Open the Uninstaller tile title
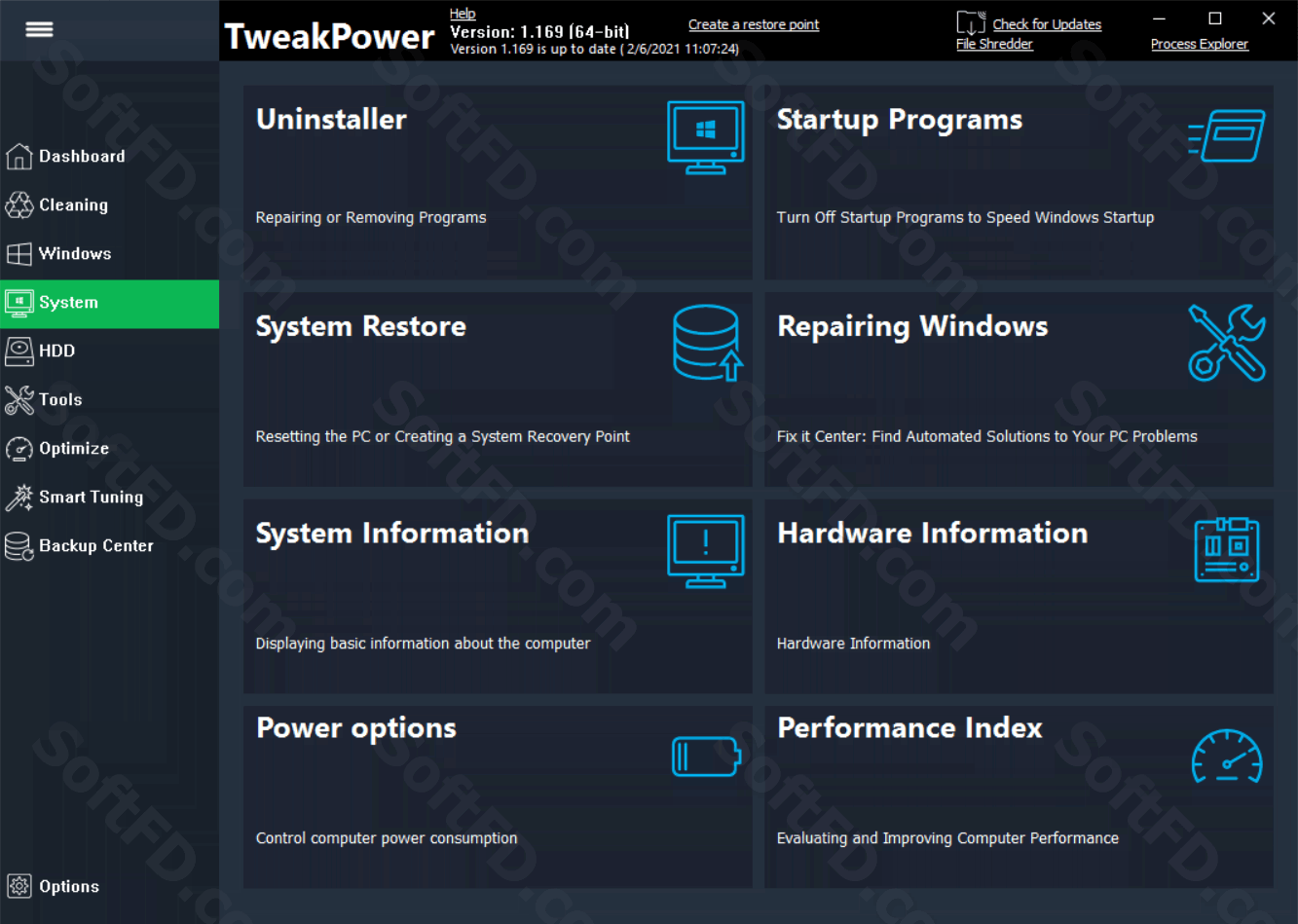The width and height of the screenshot is (1298, 924). [x=331, y=119]
